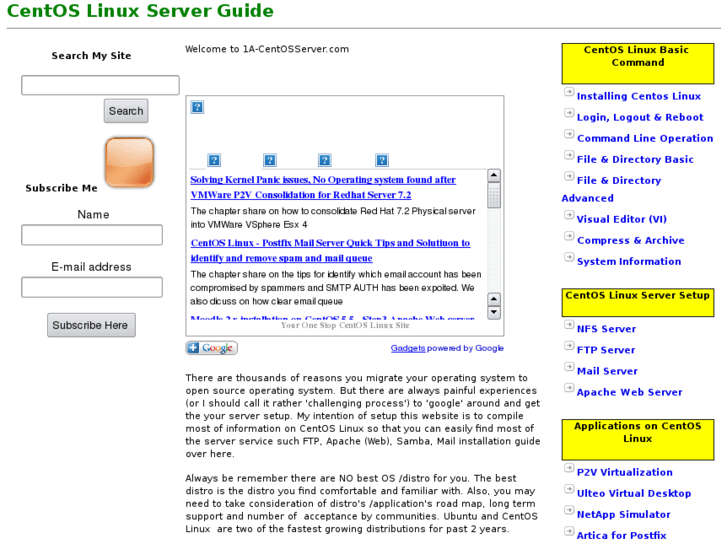Click the gadget feed scrollbar up arrow
The width and height of the screenshot is (727, 545).
(x=494, y=175)
